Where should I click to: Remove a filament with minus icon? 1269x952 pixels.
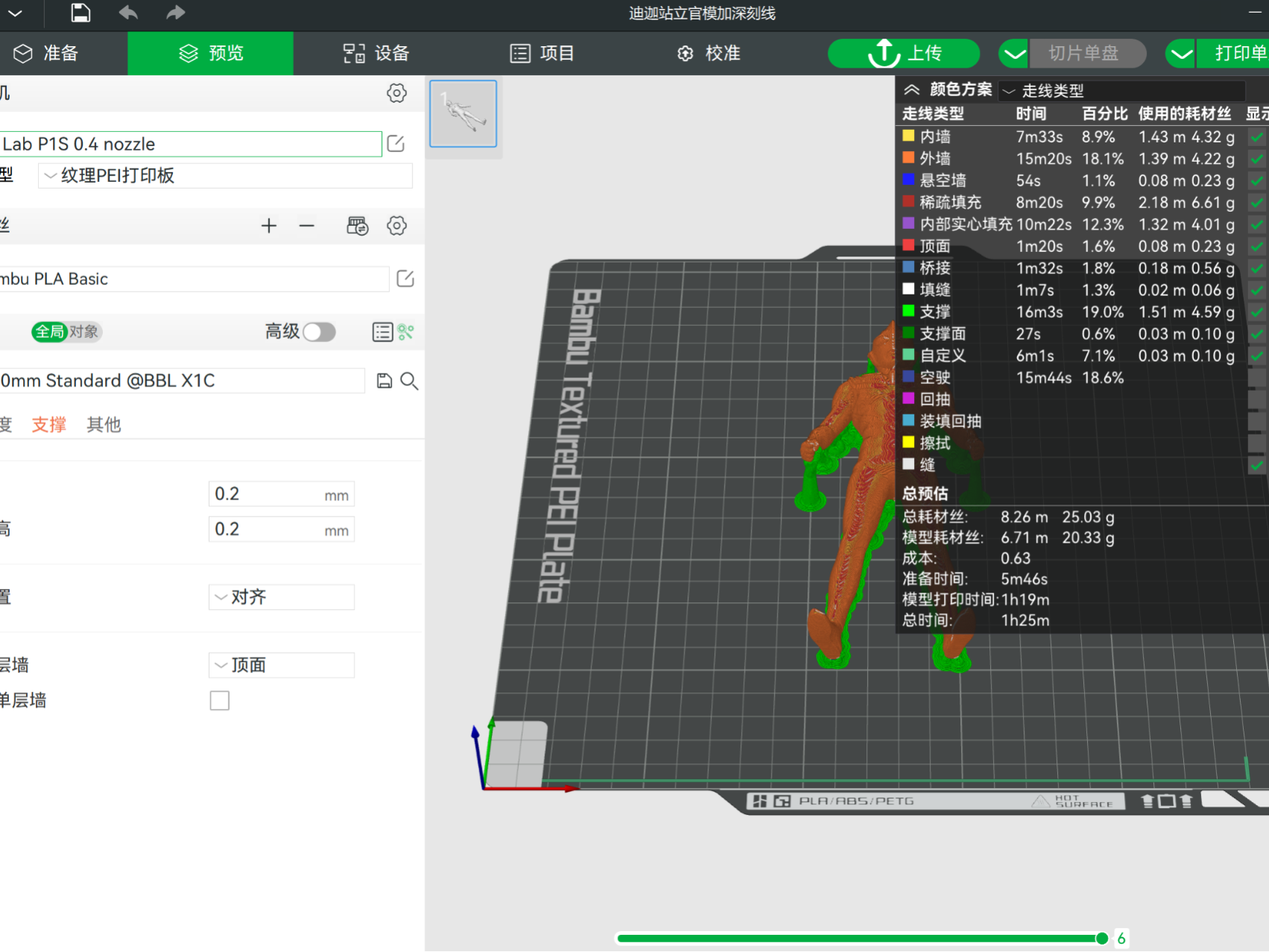[x=306, y=226]
